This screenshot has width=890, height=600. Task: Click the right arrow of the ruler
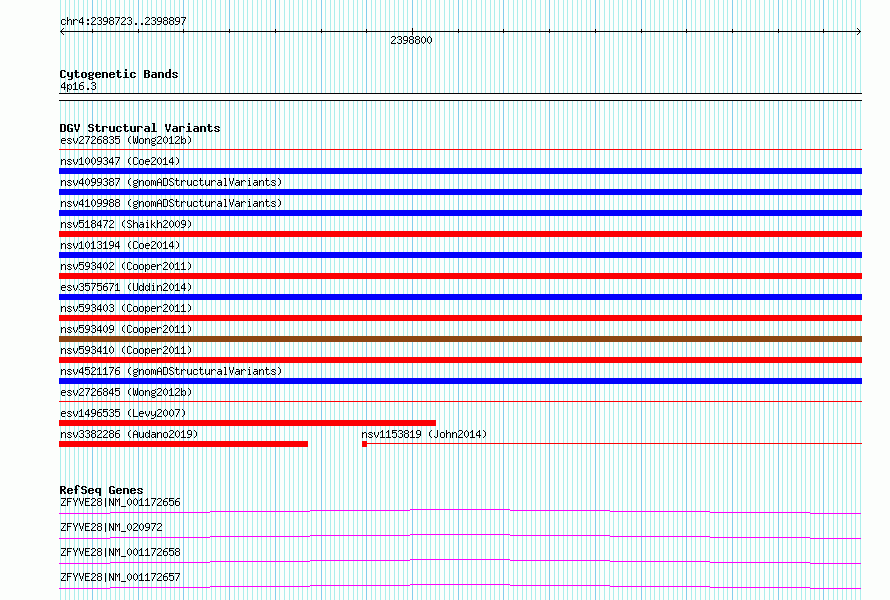pos(859,32)
